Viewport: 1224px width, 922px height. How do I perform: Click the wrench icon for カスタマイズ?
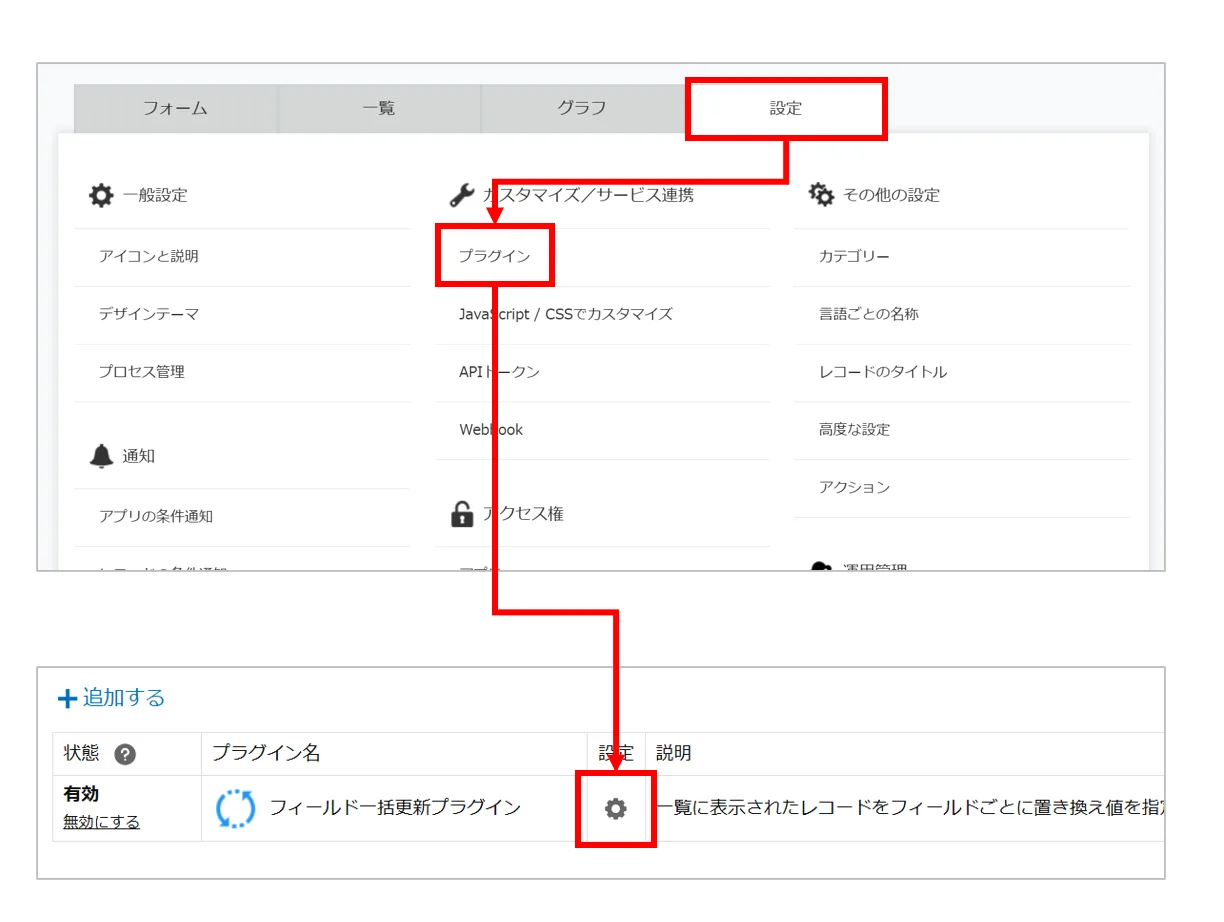461,194
